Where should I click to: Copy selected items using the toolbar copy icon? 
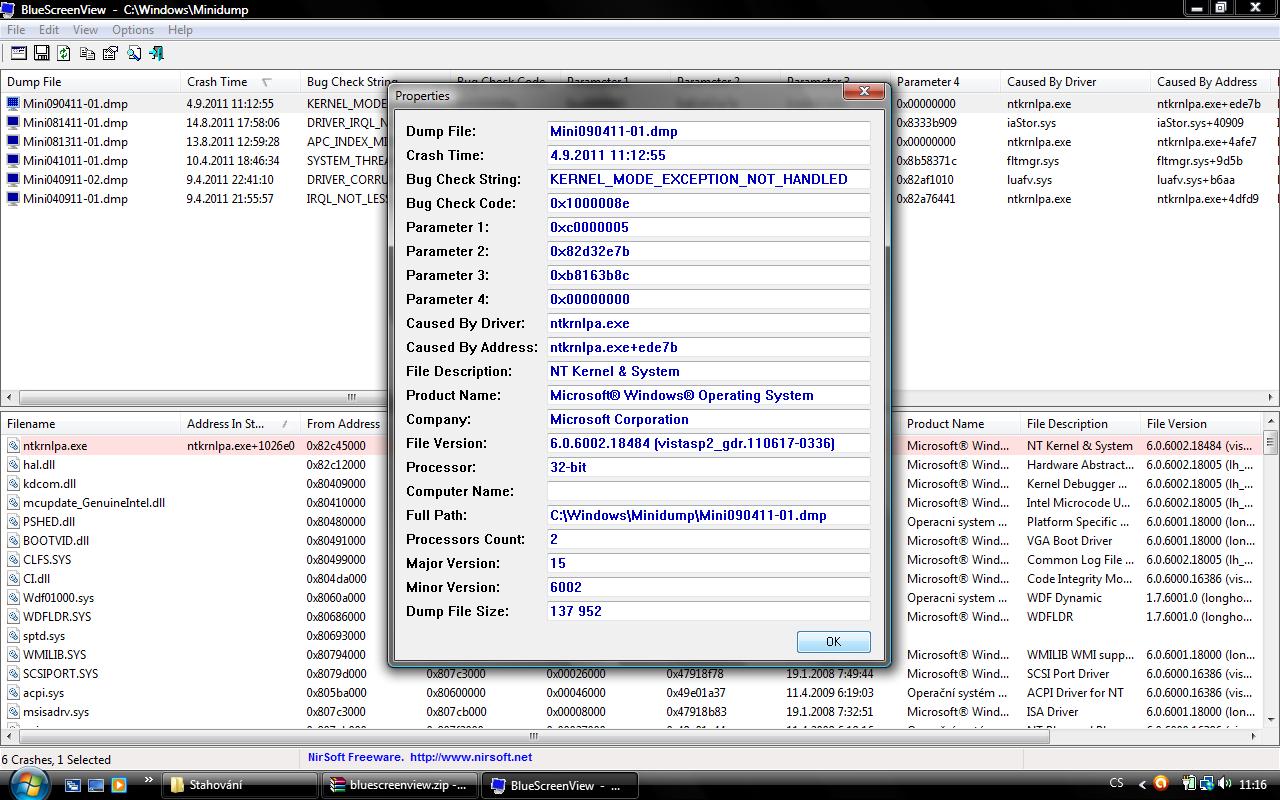coord(87,53)
